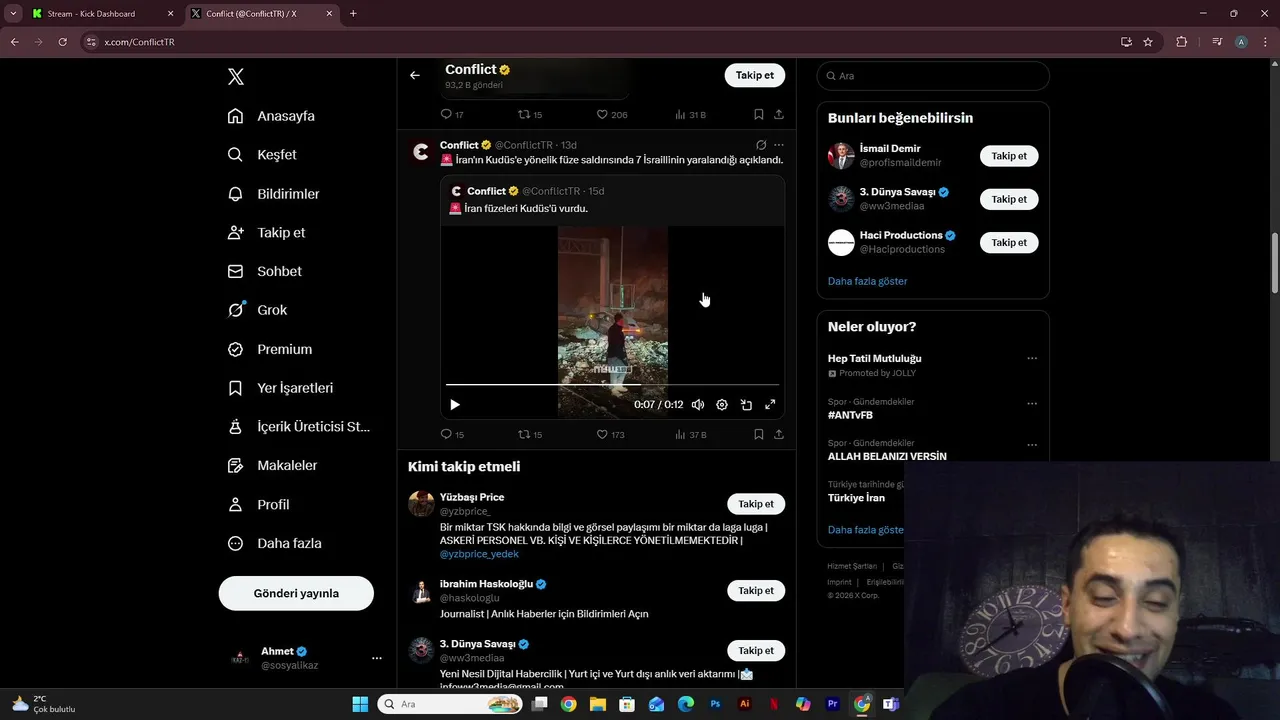Switch to Stream - Kick Dashboard tab
Viewport: 1280px width, 720px height.
tap(102, 14)
